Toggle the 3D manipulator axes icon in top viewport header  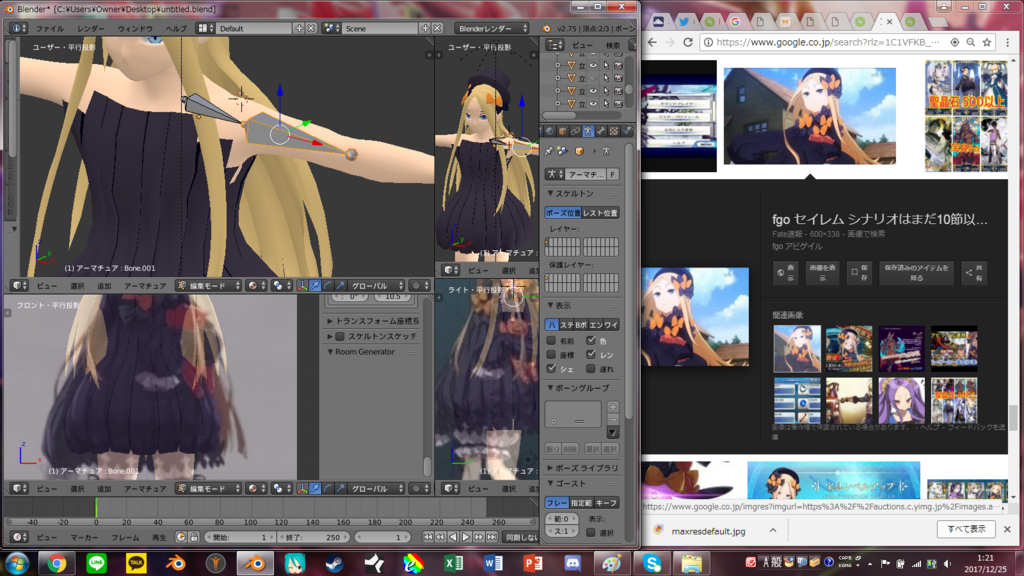tap(302, 285)
